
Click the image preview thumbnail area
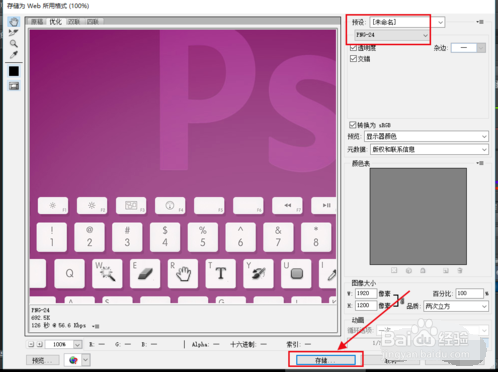(x=183, y=166)
